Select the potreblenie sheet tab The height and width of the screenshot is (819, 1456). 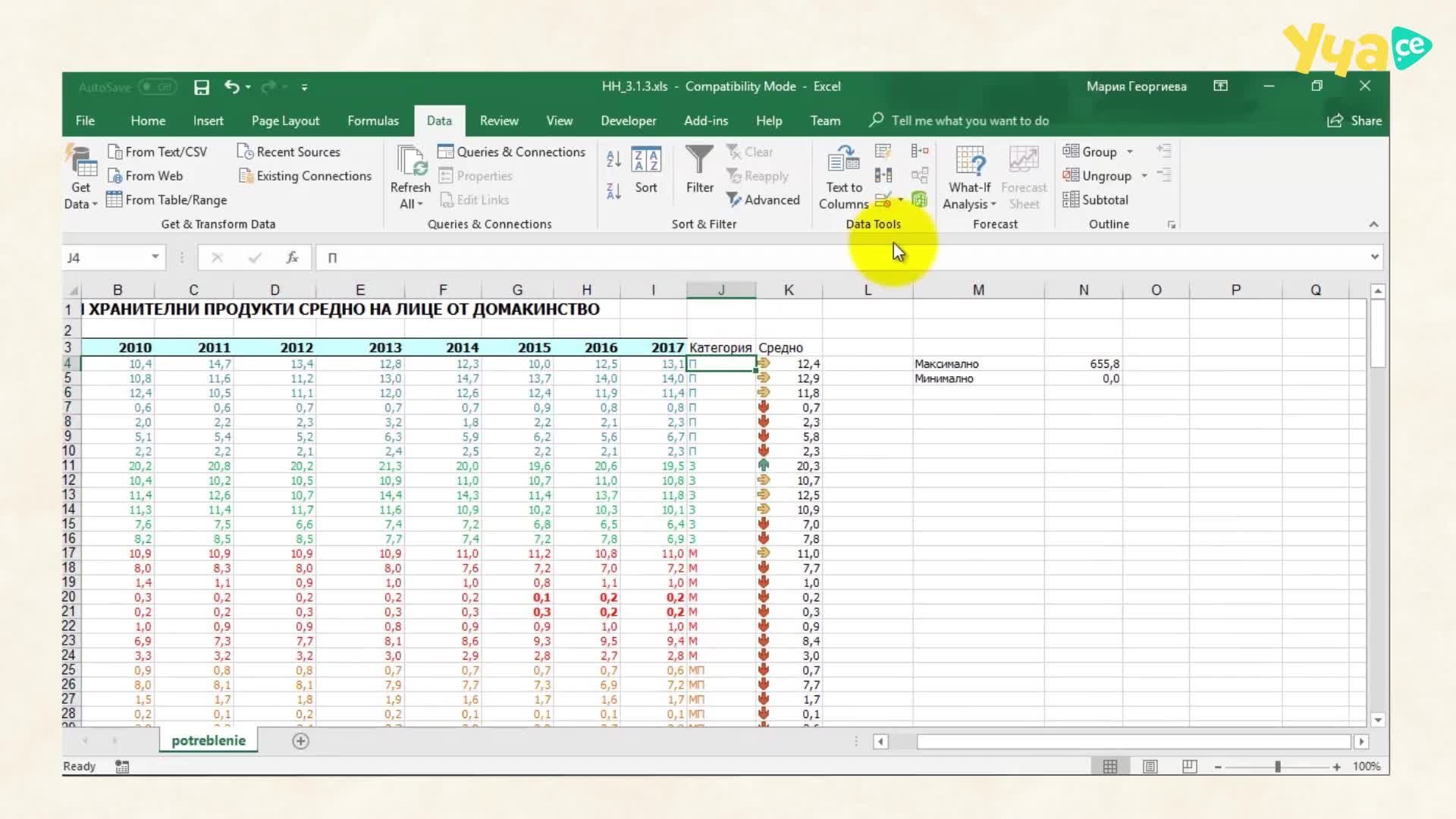[209, 741]
